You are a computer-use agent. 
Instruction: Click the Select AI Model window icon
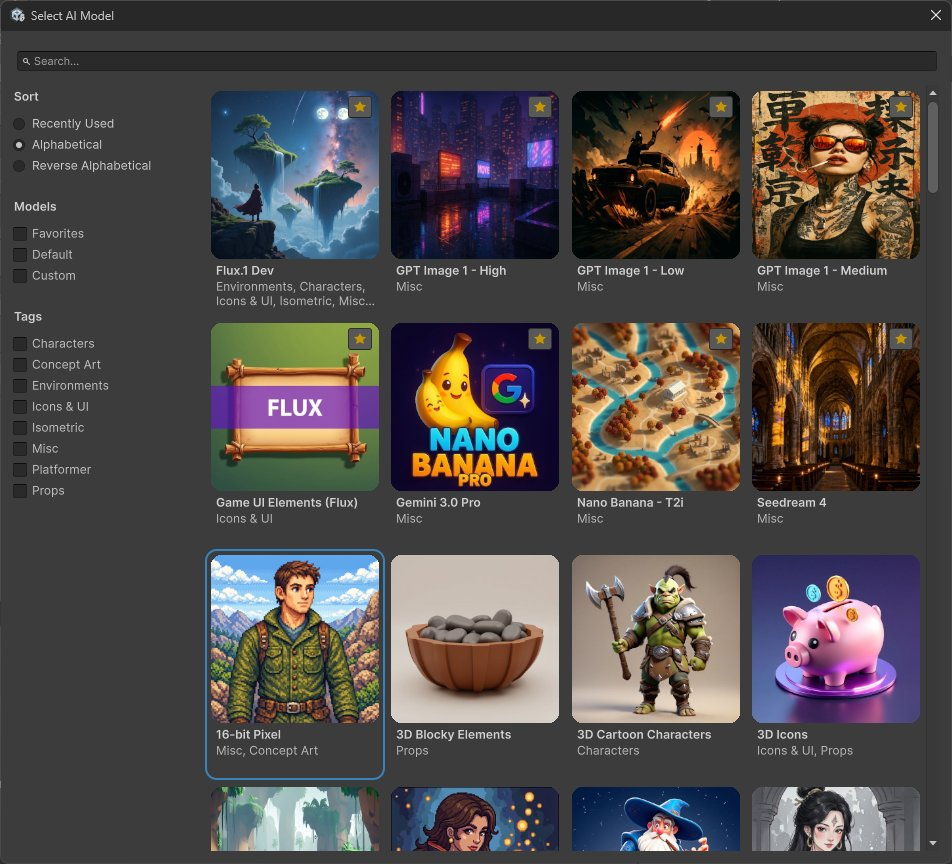click(18, 15)
